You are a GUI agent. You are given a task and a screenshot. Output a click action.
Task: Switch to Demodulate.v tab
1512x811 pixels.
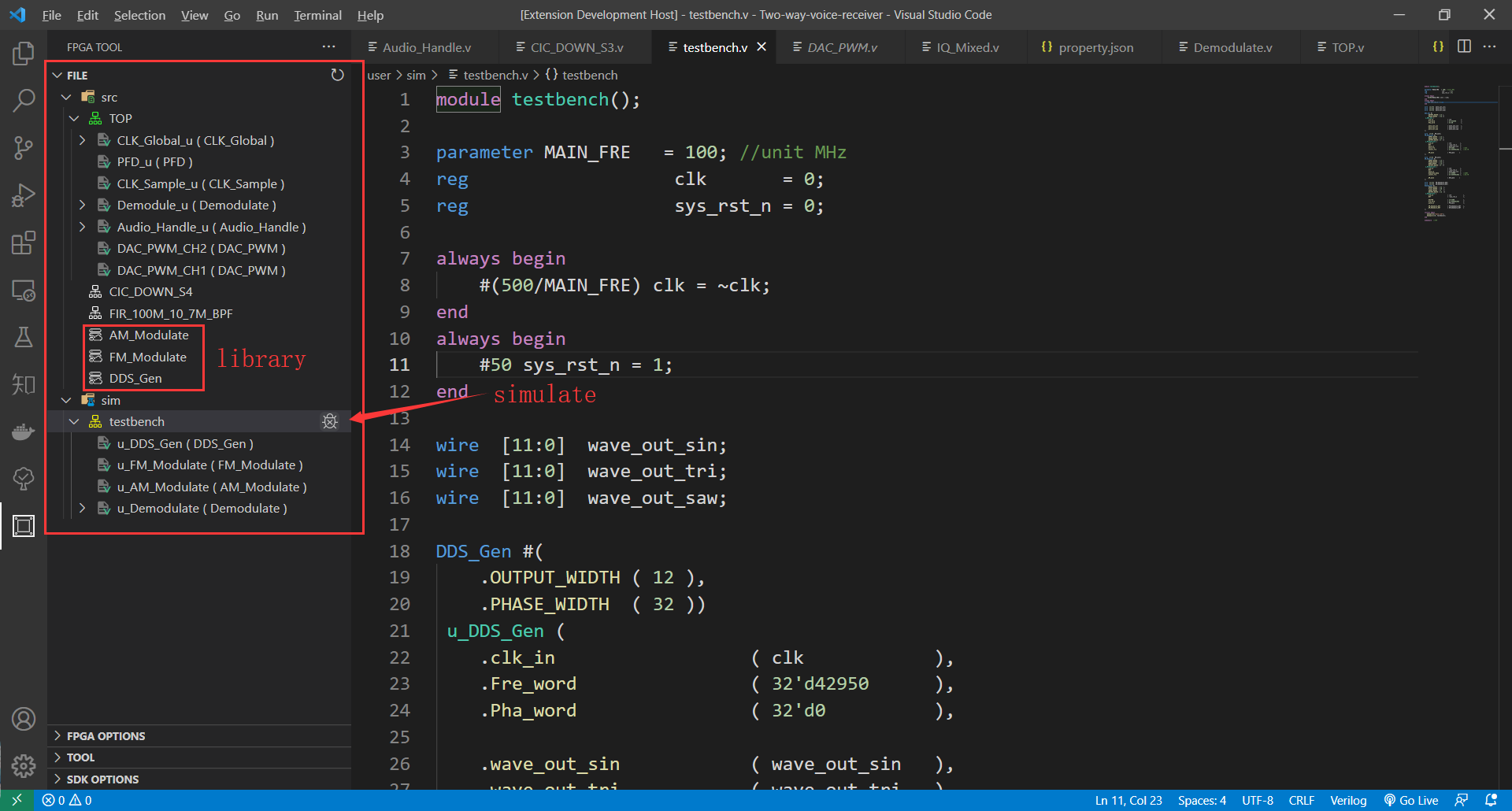tap(1232, 47)
